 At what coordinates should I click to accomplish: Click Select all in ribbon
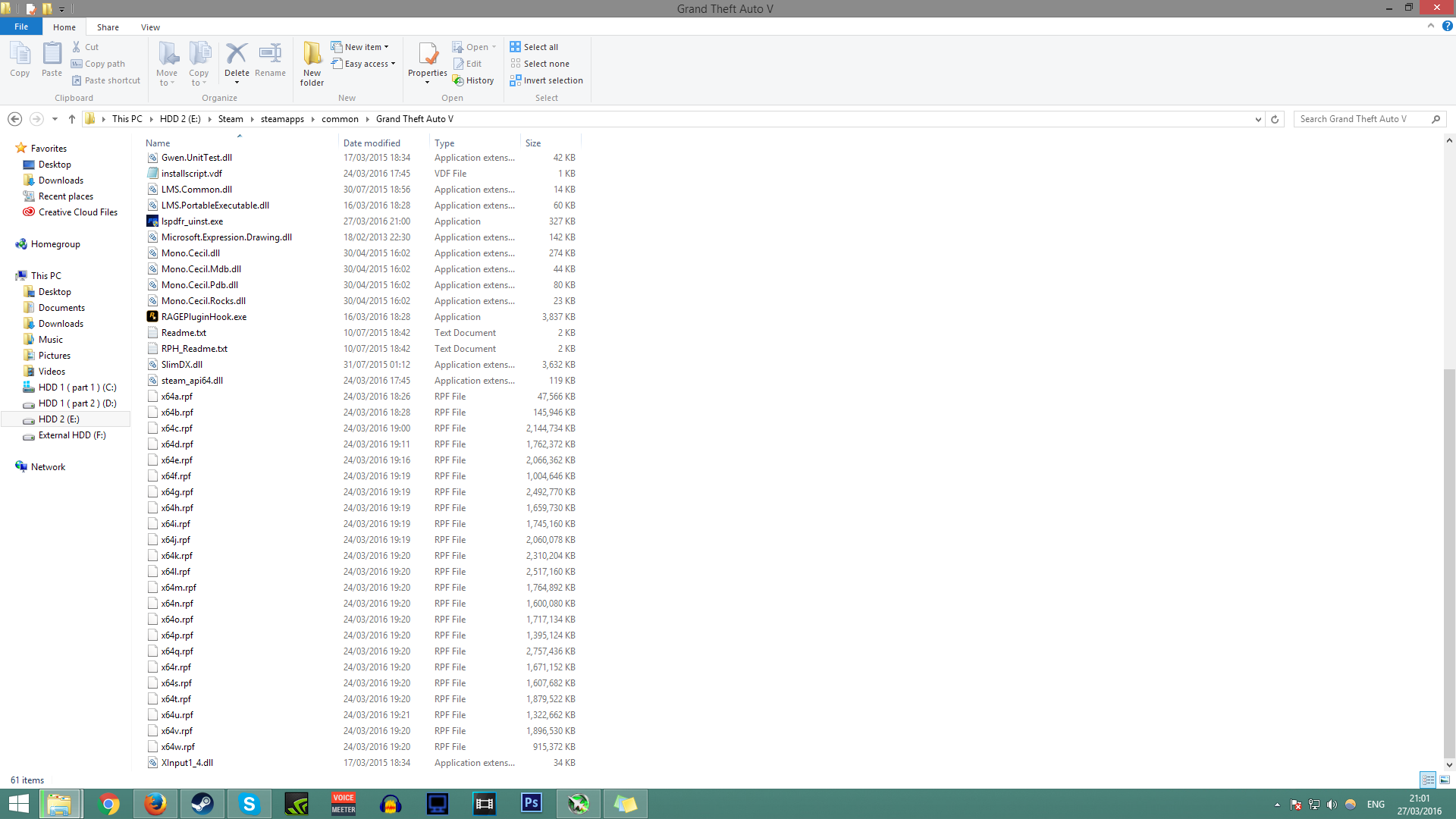tap(534, 47)
